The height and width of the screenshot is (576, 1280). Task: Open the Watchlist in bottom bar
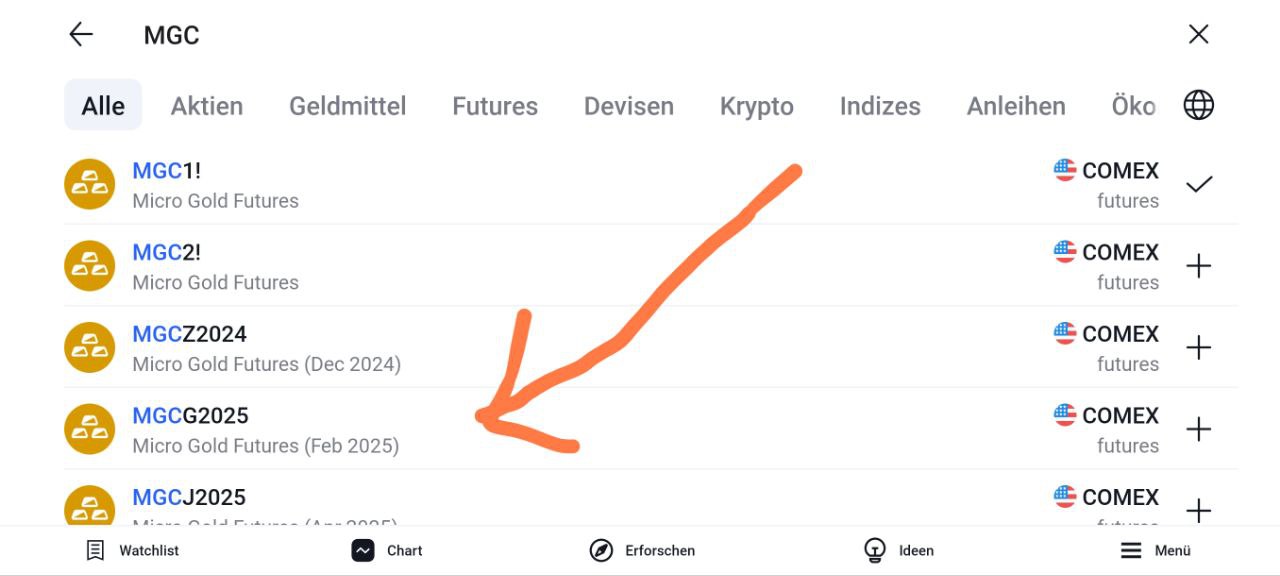(x=133, y=550)
